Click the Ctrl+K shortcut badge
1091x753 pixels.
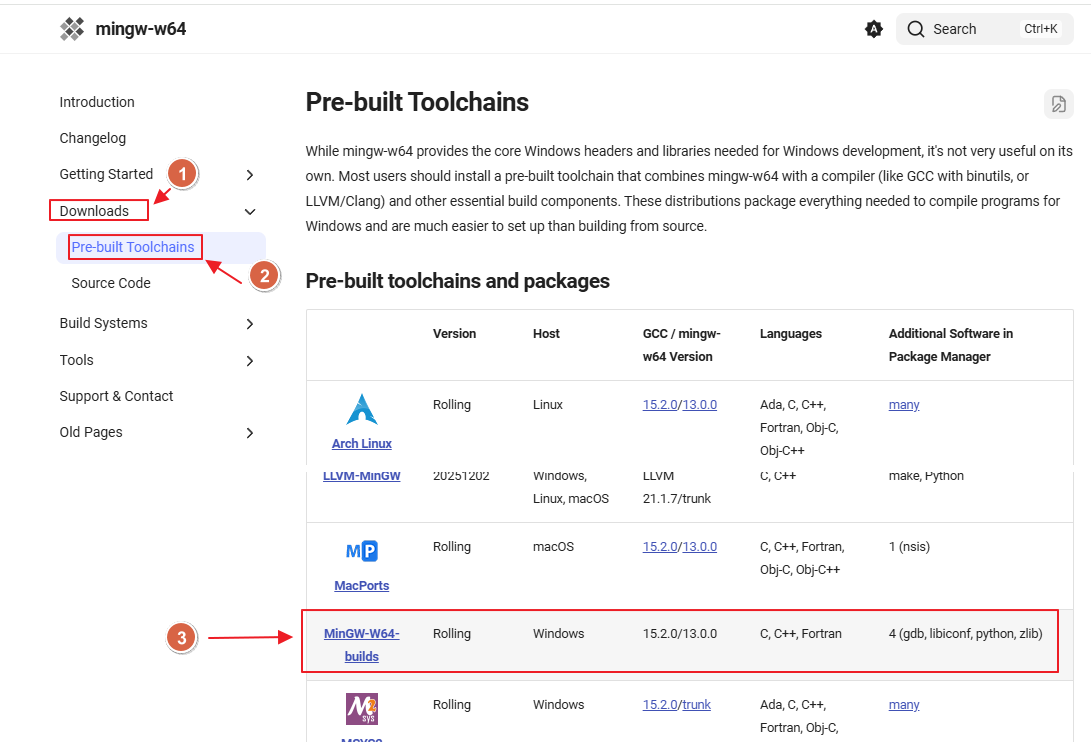pos(1041,29)
